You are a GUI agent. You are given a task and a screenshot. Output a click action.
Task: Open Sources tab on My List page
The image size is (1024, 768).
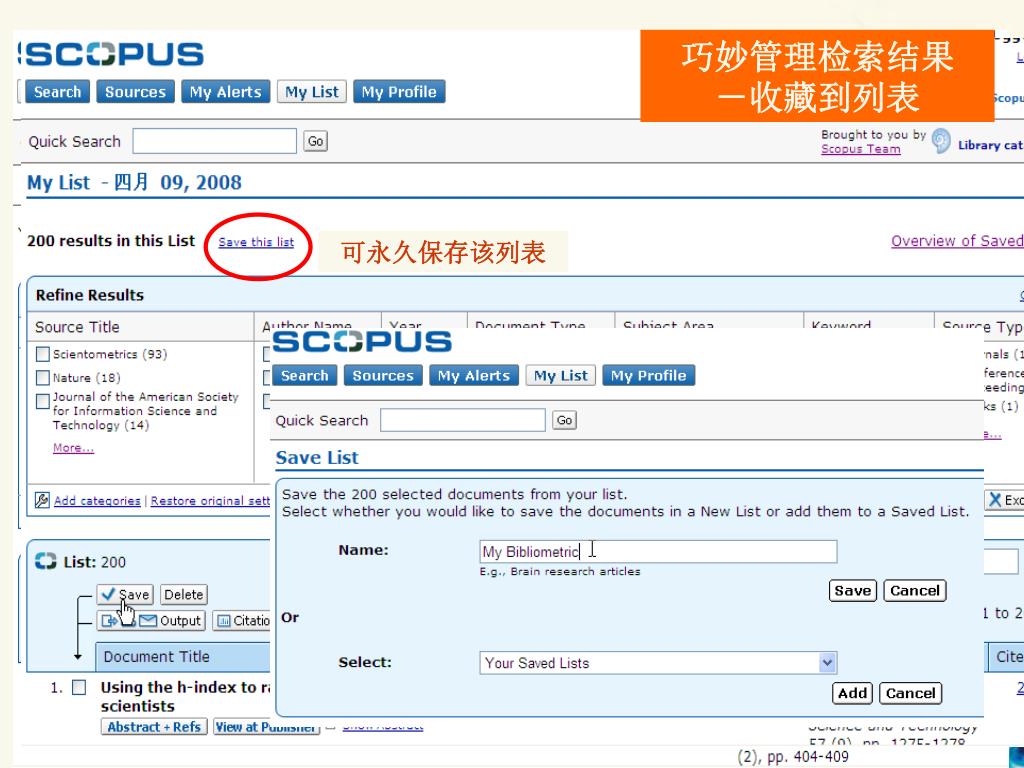point(136,92)
